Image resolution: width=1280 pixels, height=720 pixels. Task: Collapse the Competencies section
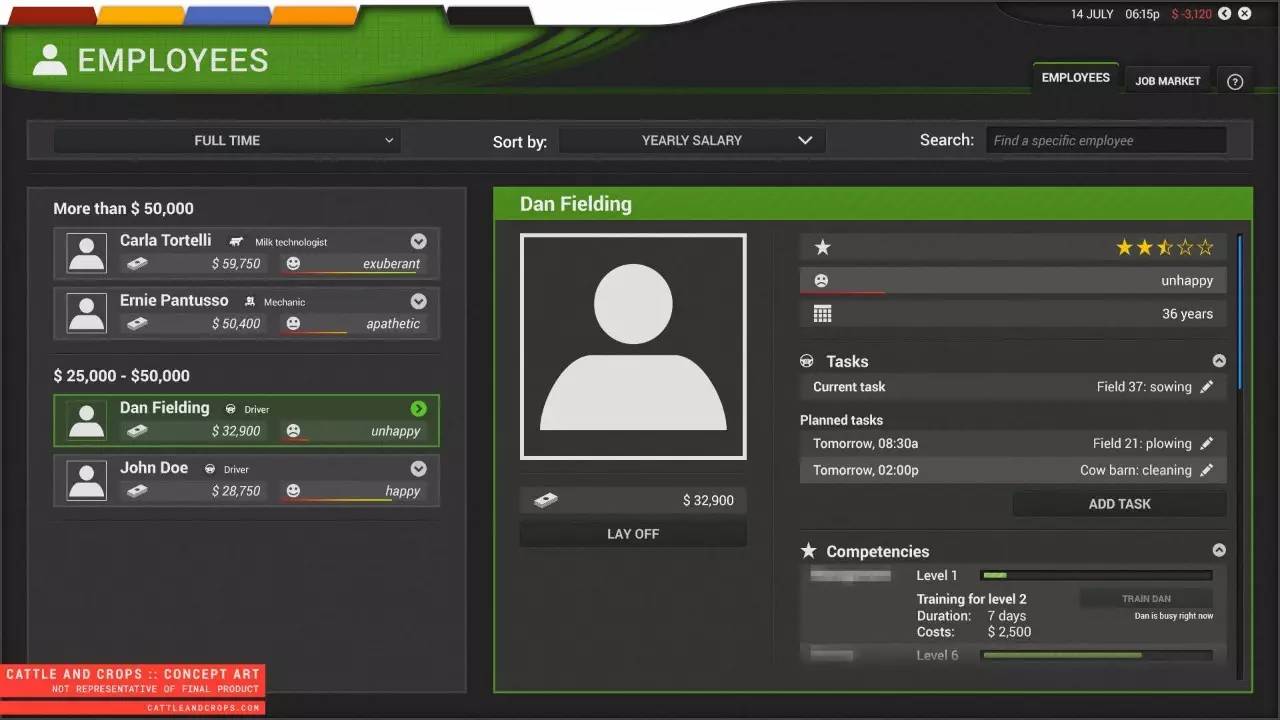pos(1219,550)
